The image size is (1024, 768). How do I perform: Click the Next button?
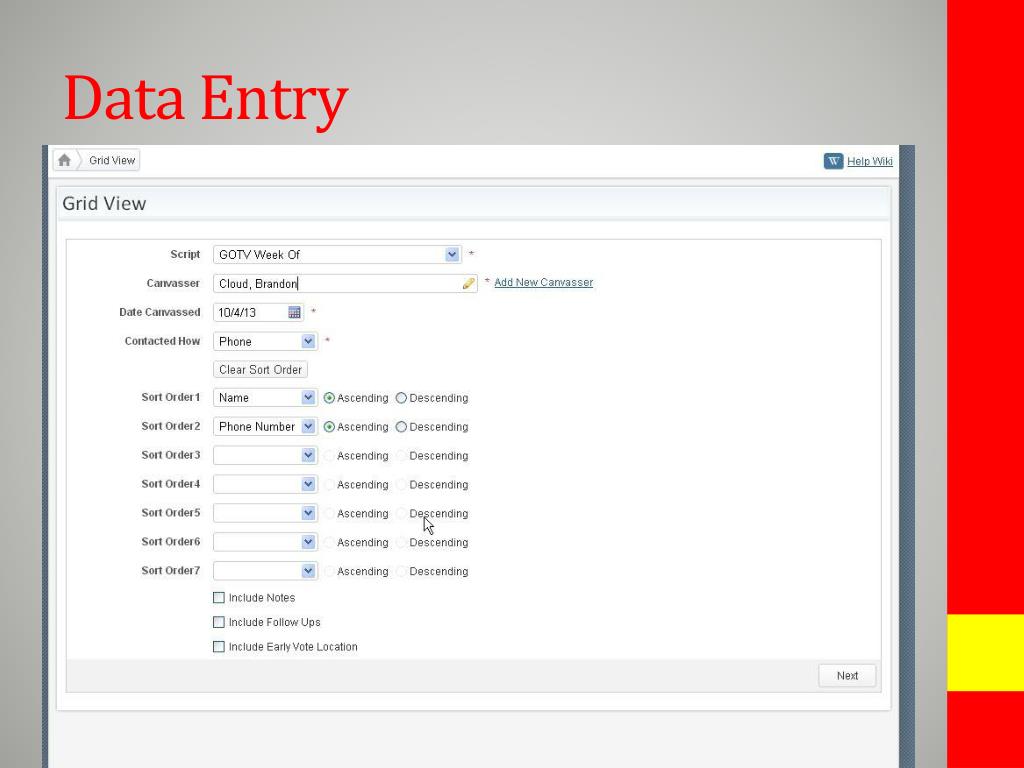click(x=847, y=676)
